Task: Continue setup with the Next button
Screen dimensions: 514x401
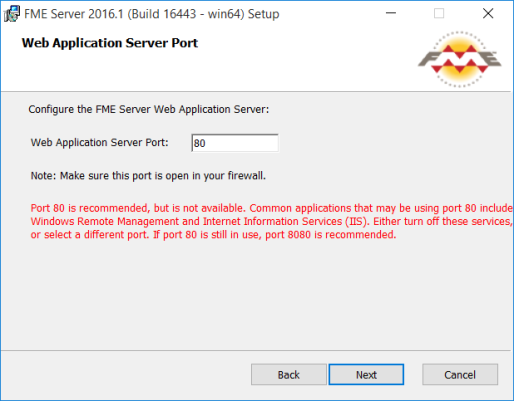Action: [x=366, y=375]
